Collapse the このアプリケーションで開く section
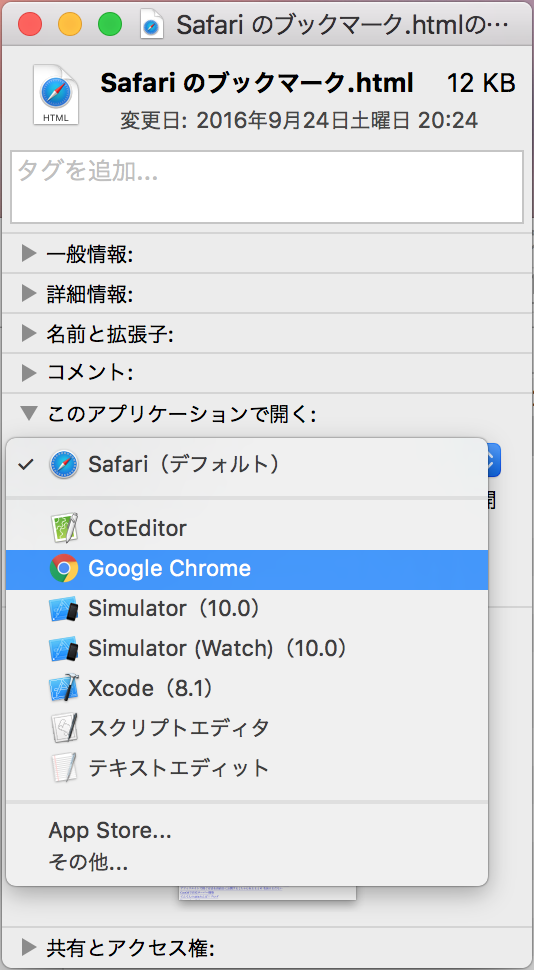Screen dimensions: 534x970 point(28,413)
